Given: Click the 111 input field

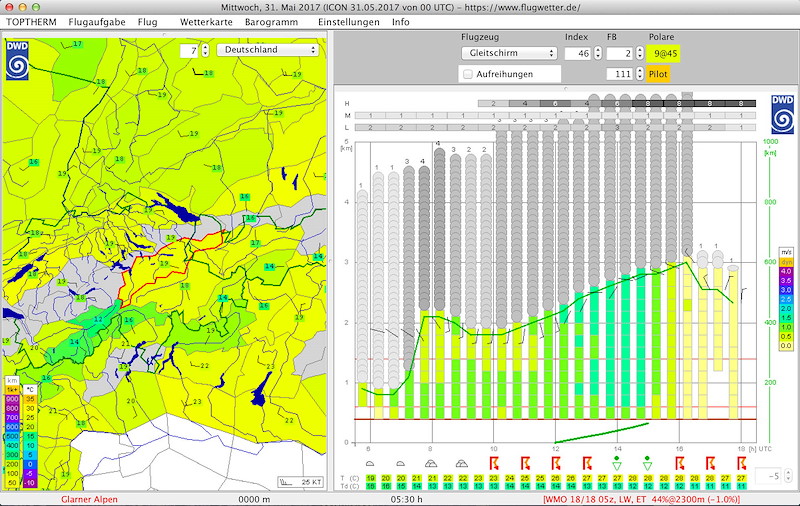Looking at the screenshot, I should pos(620,74).
